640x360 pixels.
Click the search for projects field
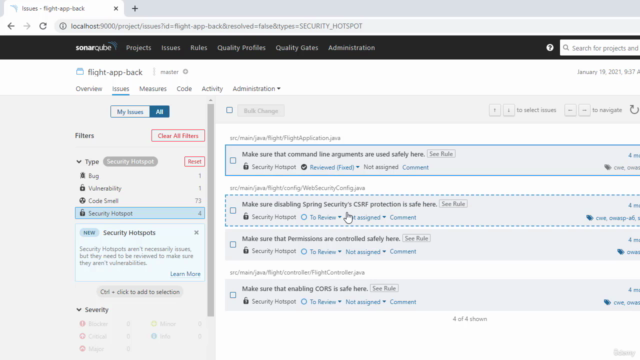click(x=600, y=48)
